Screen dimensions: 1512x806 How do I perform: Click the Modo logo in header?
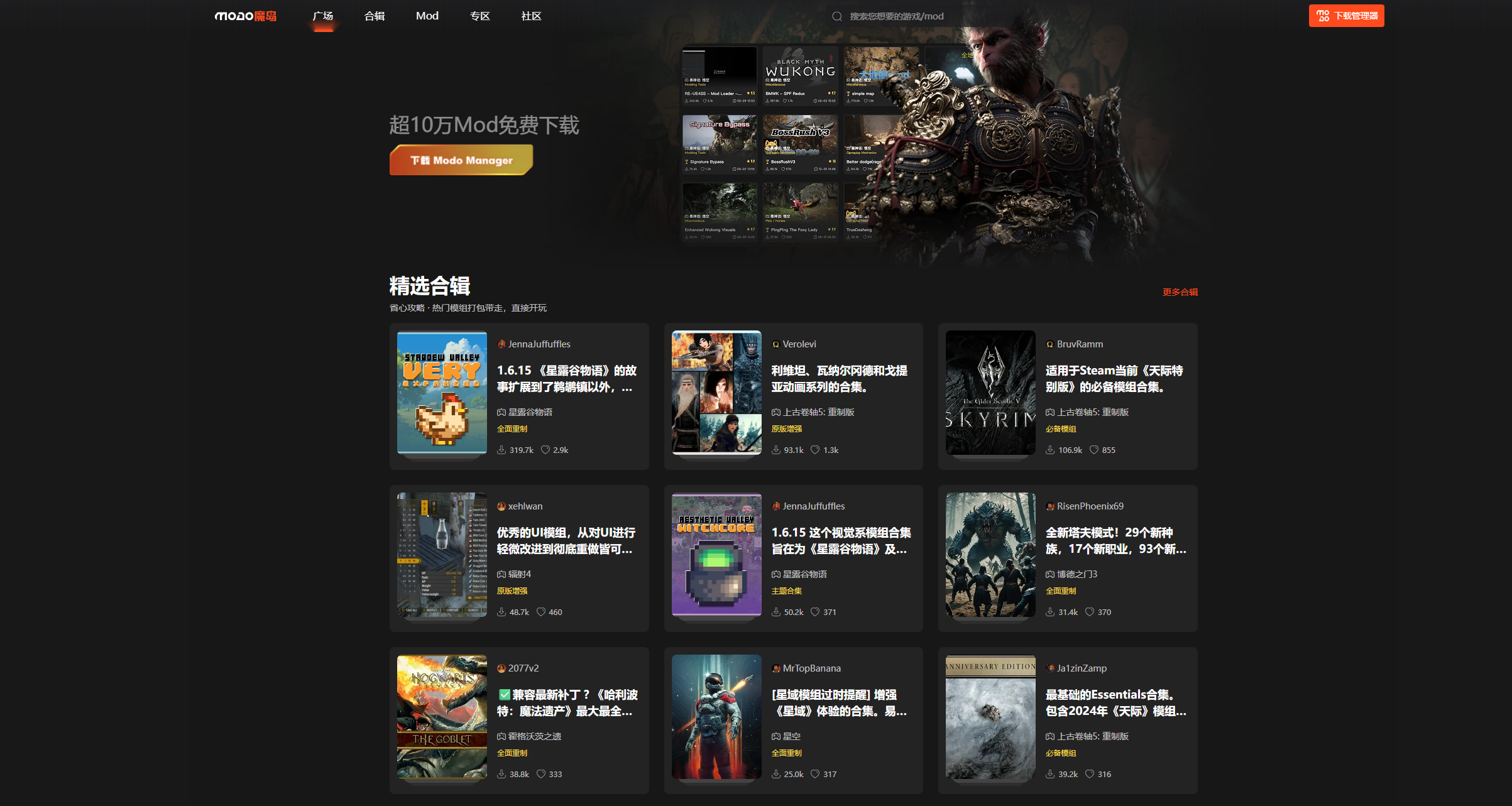[245, 16]
